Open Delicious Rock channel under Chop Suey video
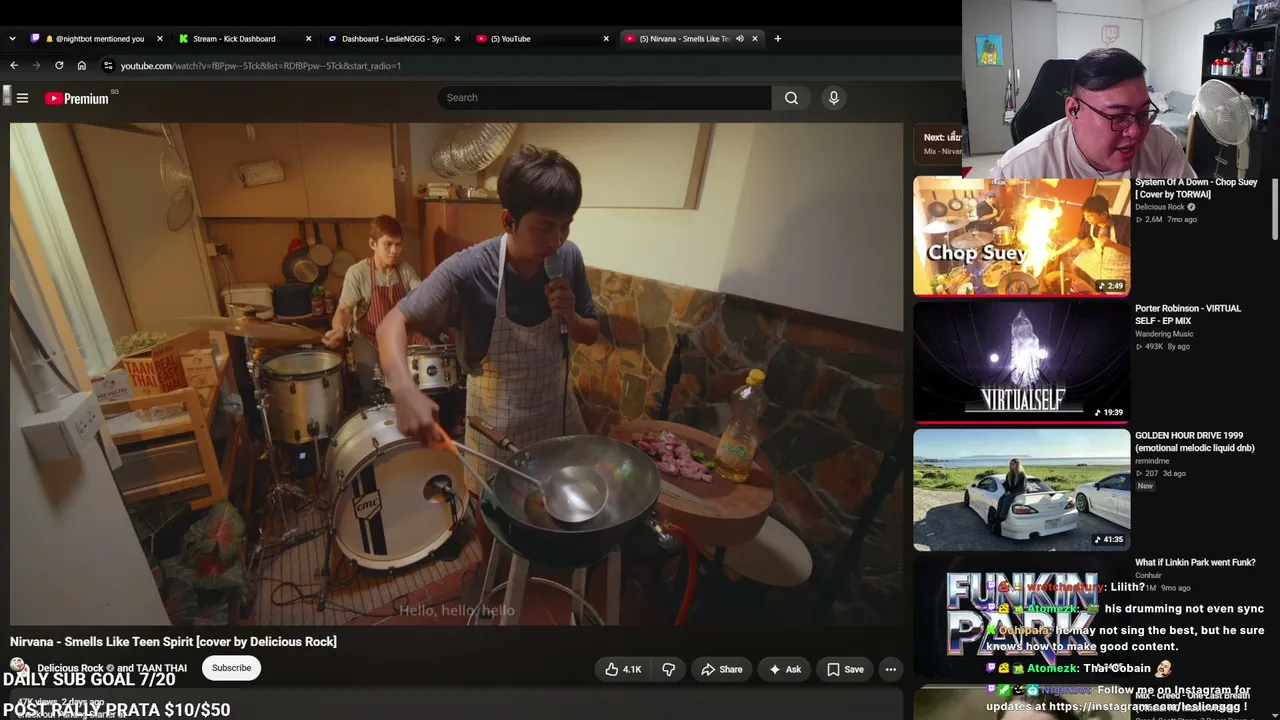This screenshot has height=720, width=1280. tap(1160, 207)
